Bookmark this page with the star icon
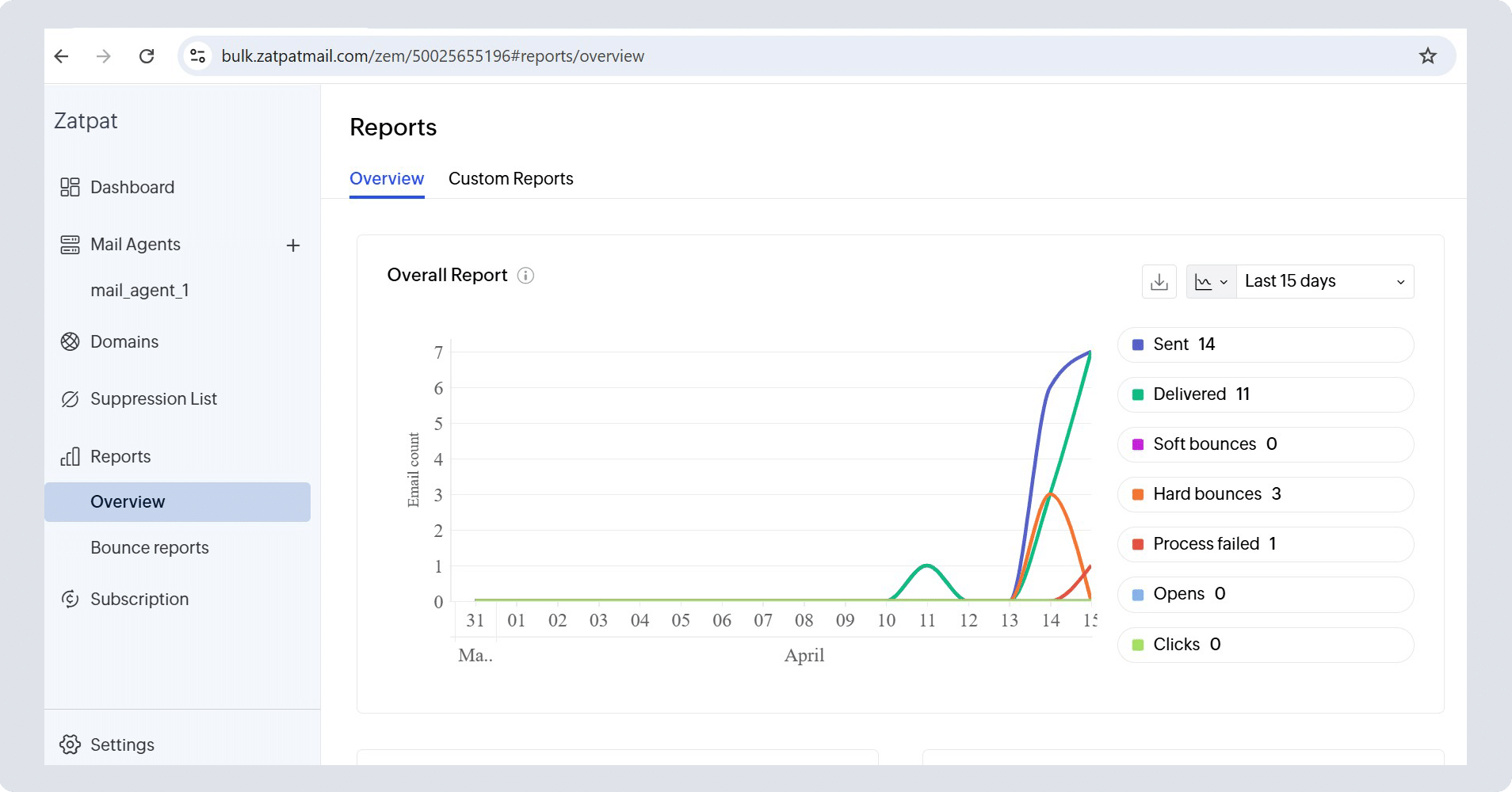Image resolution: width=1512 pixels, height=792 pixels. point(1427,56)
